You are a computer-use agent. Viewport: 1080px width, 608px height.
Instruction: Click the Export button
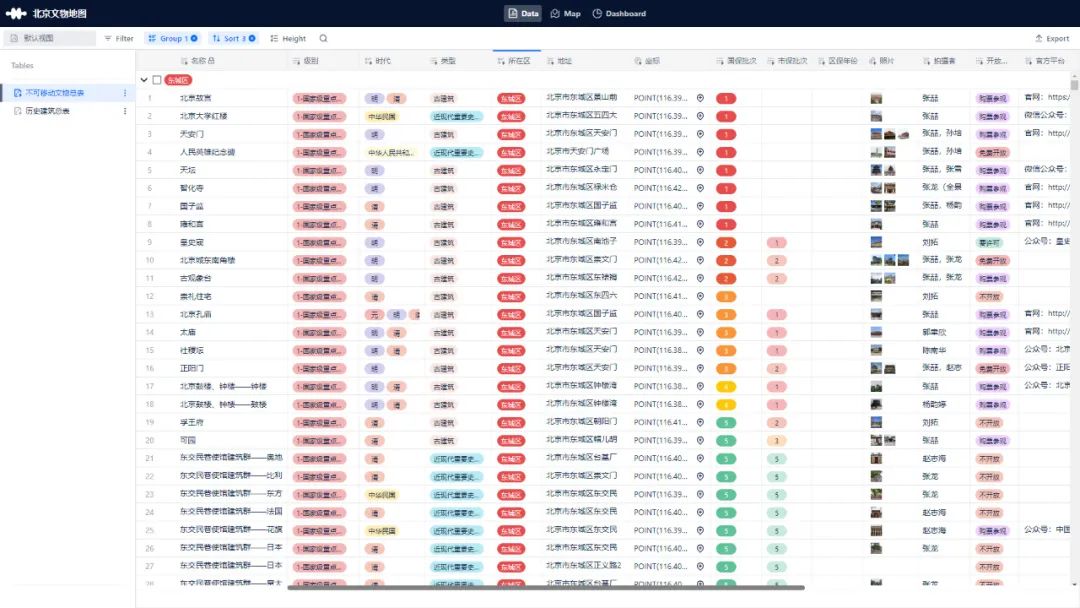[1052, 39]
